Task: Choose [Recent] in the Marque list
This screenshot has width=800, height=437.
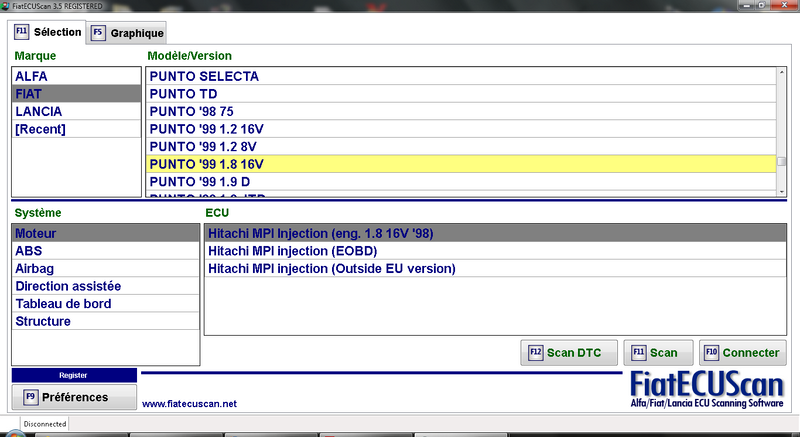Action: (77, 129)
